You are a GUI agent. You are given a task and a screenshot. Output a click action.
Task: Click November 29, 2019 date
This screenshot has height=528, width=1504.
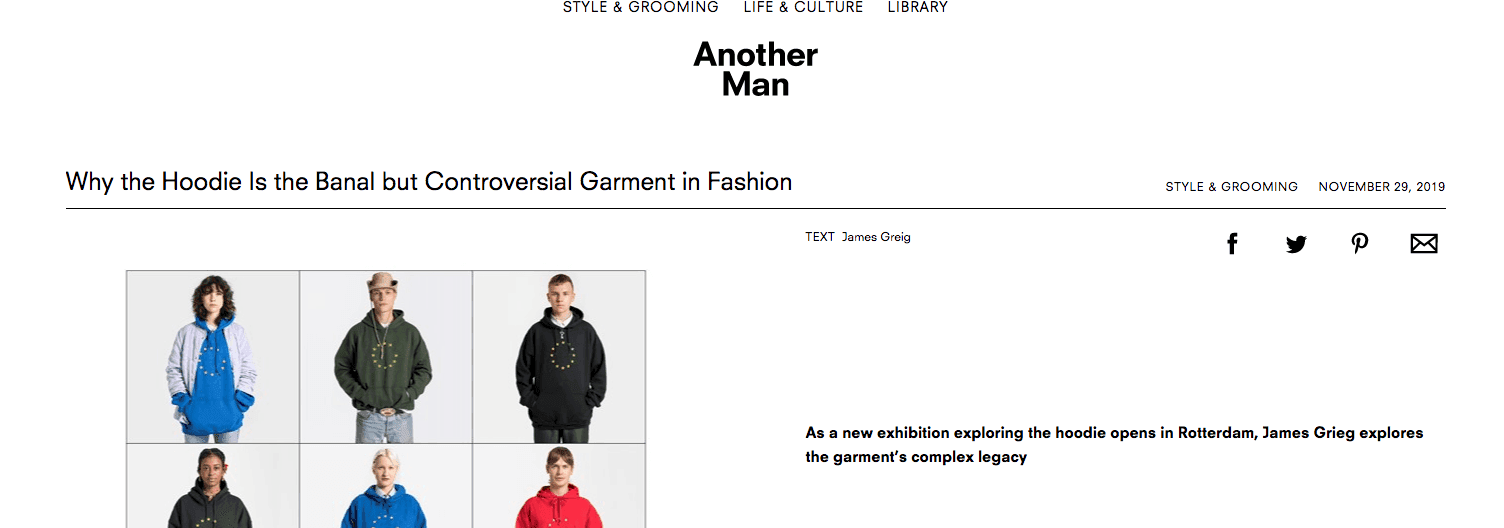(x=1381, y=187)
